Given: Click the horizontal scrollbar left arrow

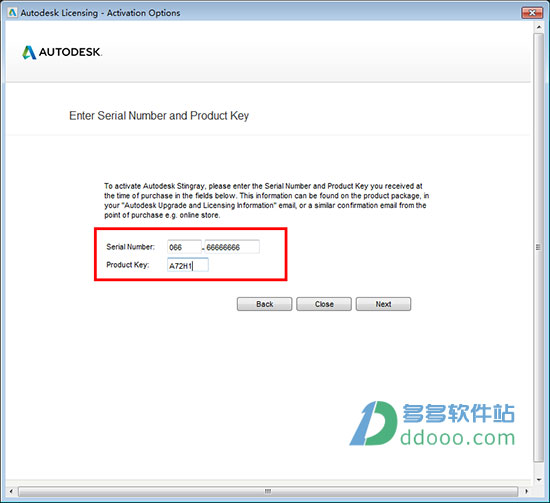Looking at the screenshot, I should click(11, 491).
